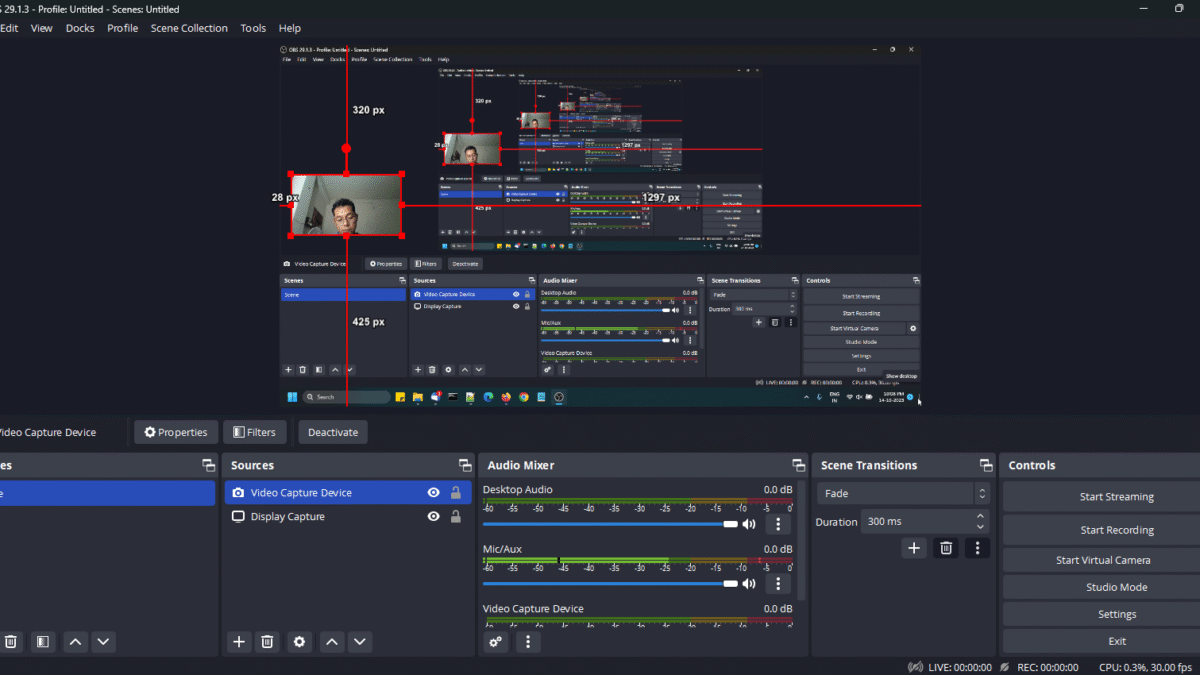Undock the Sources panel
This screenshot has width=1200, height=675.
point(464,465)
